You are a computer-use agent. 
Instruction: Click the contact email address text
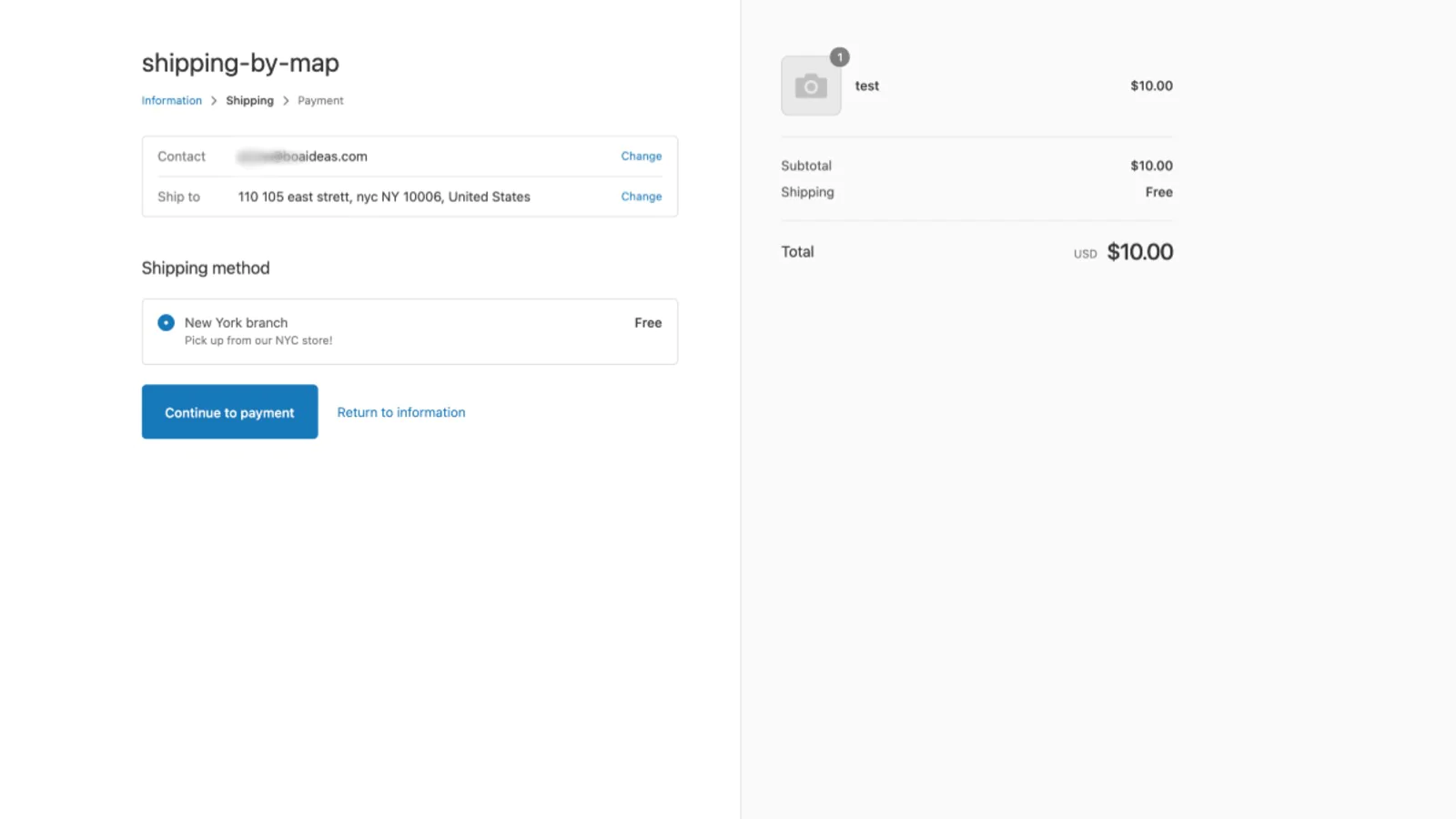pos(303,157)
